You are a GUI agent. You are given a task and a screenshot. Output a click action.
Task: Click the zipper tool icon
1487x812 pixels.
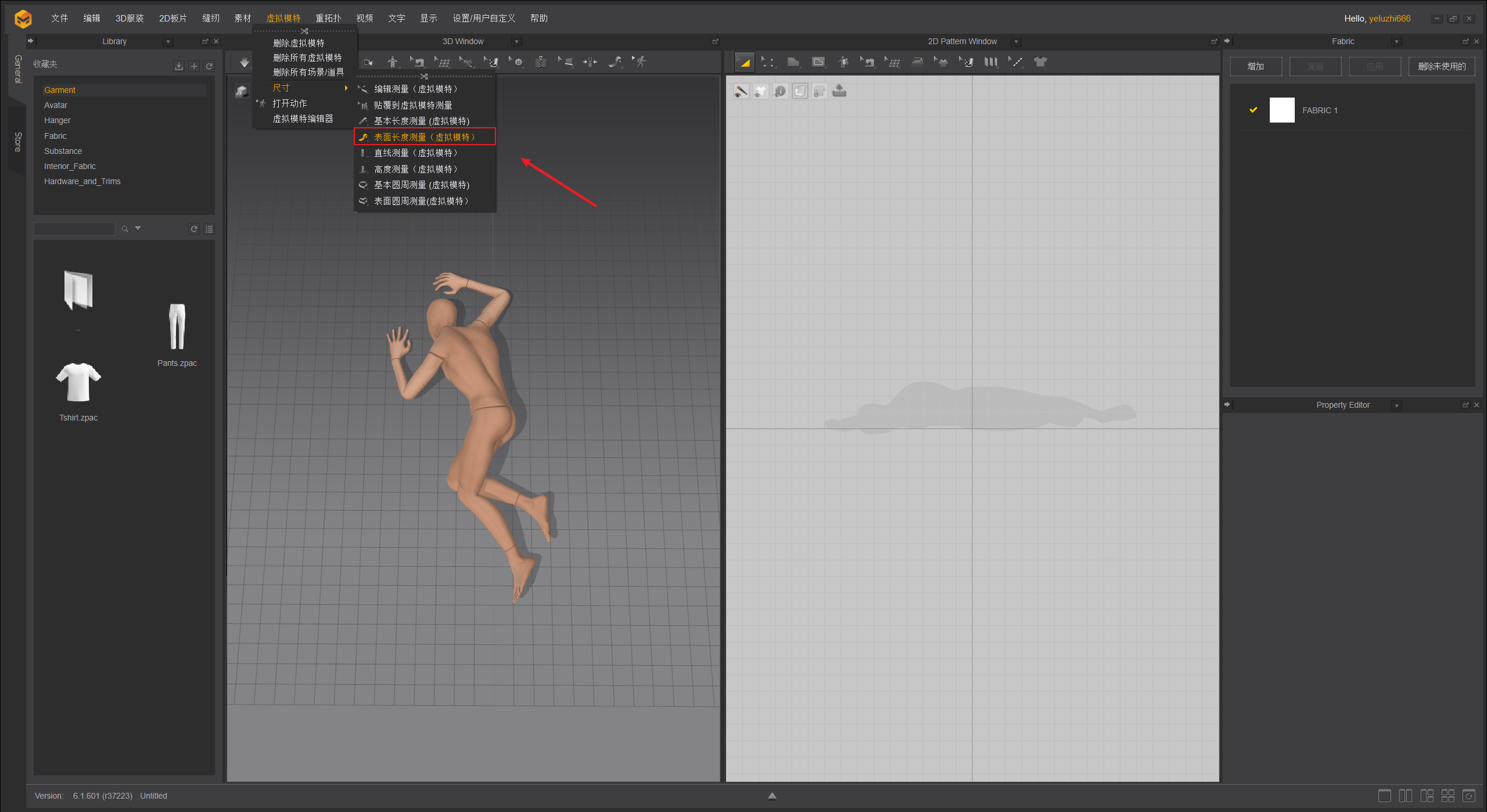tap(541, 62)
